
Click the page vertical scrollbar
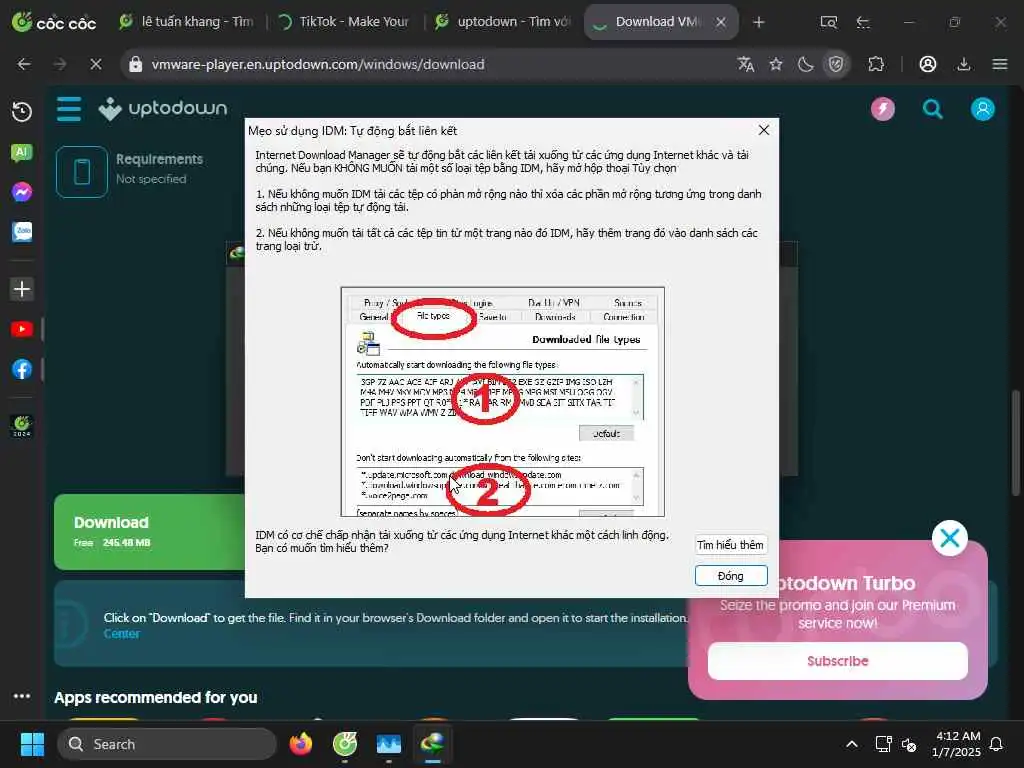click(x=1016, y=442)
